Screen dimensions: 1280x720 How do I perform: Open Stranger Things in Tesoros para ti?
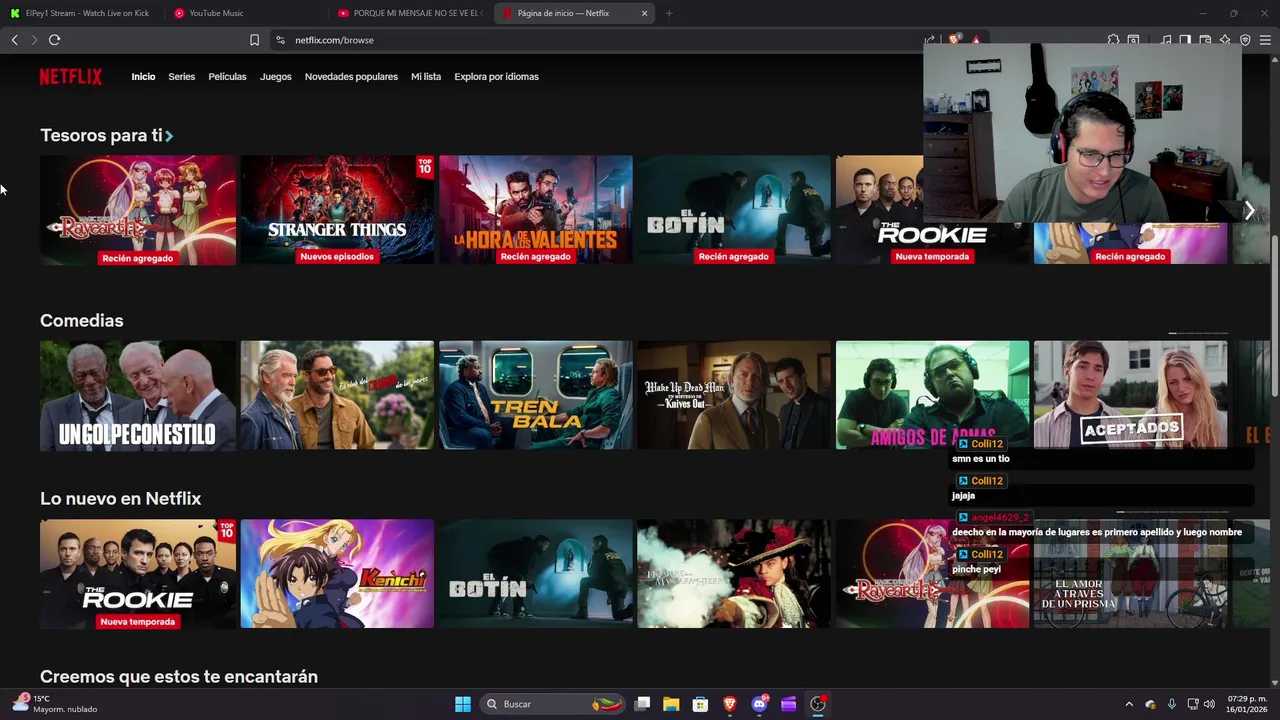click(337, 210)
